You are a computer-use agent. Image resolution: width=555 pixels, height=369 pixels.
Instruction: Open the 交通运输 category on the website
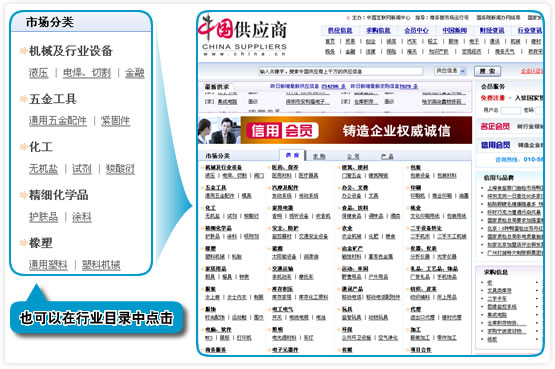(x=282, y=269)
